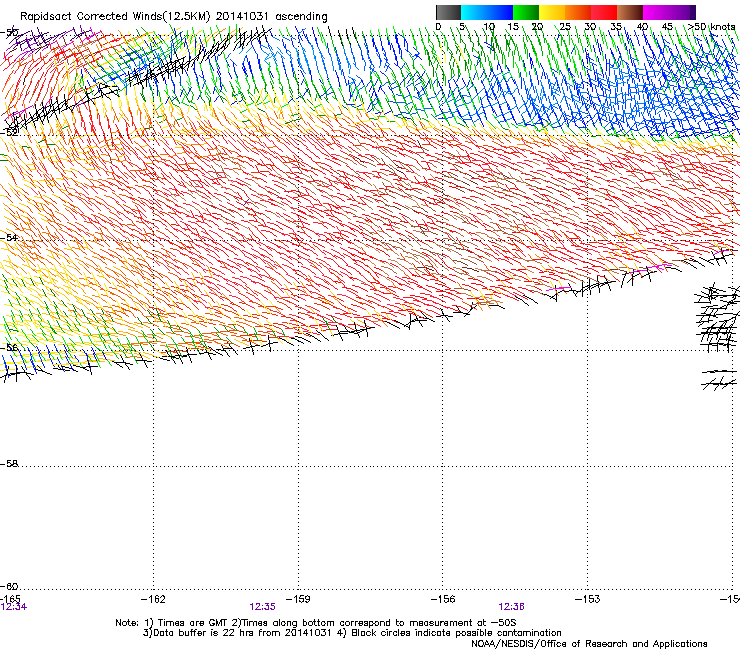Click the '40' label under the legend
Viewport: 740px width, 650px height.
[x=642, y=27]
